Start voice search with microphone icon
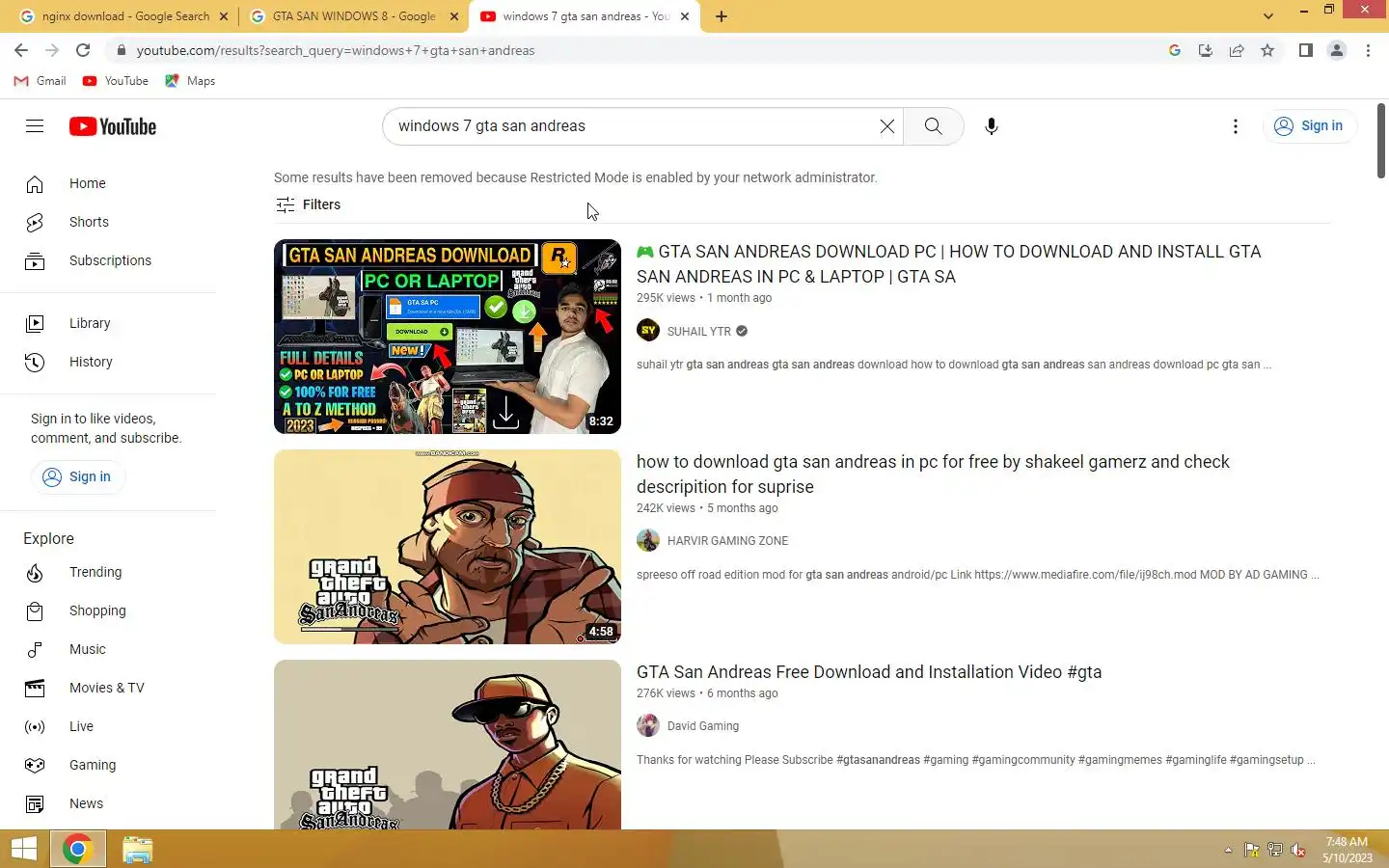Viewport: 1389px width, 868px height. point(991,126)
